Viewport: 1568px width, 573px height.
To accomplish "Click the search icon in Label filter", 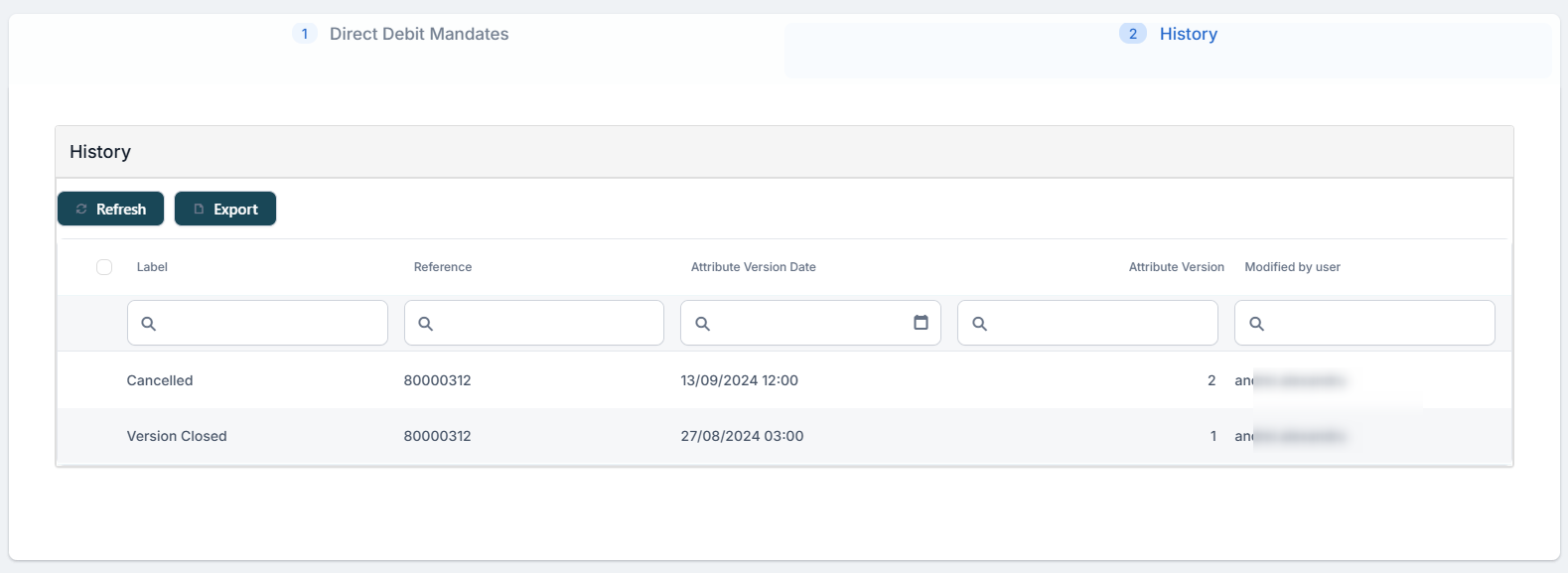I will tap(149, 324).
